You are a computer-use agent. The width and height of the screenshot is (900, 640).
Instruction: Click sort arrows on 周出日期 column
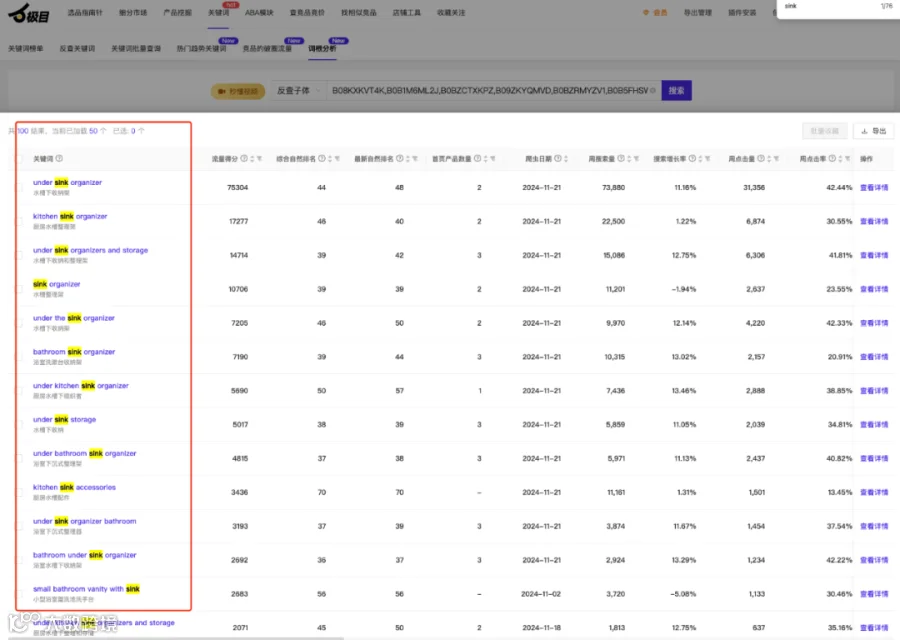pos(566,159)
